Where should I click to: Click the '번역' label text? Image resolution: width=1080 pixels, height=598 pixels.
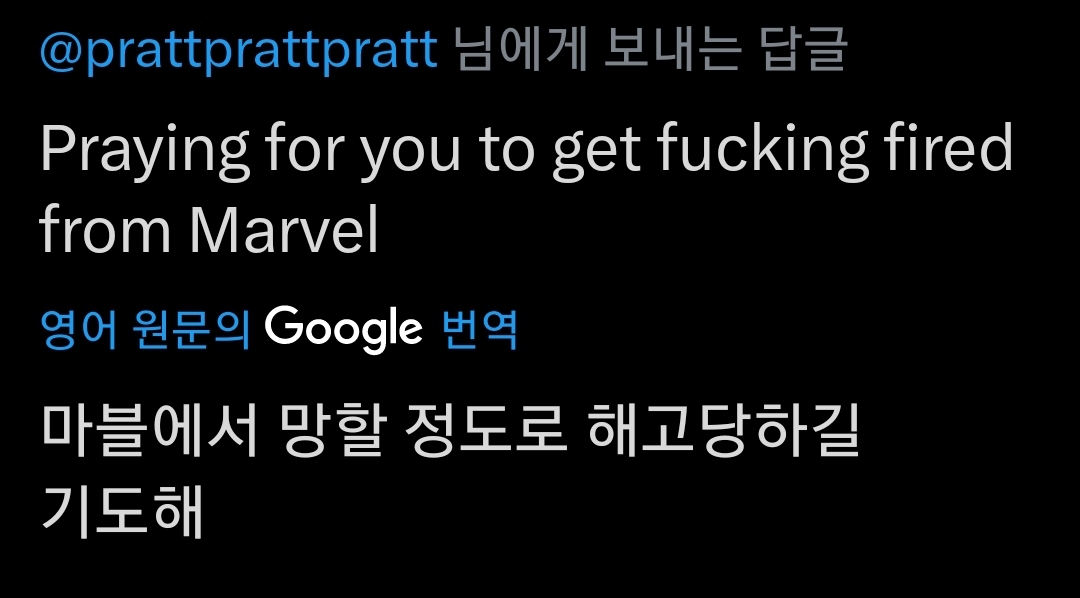point(479,329)
